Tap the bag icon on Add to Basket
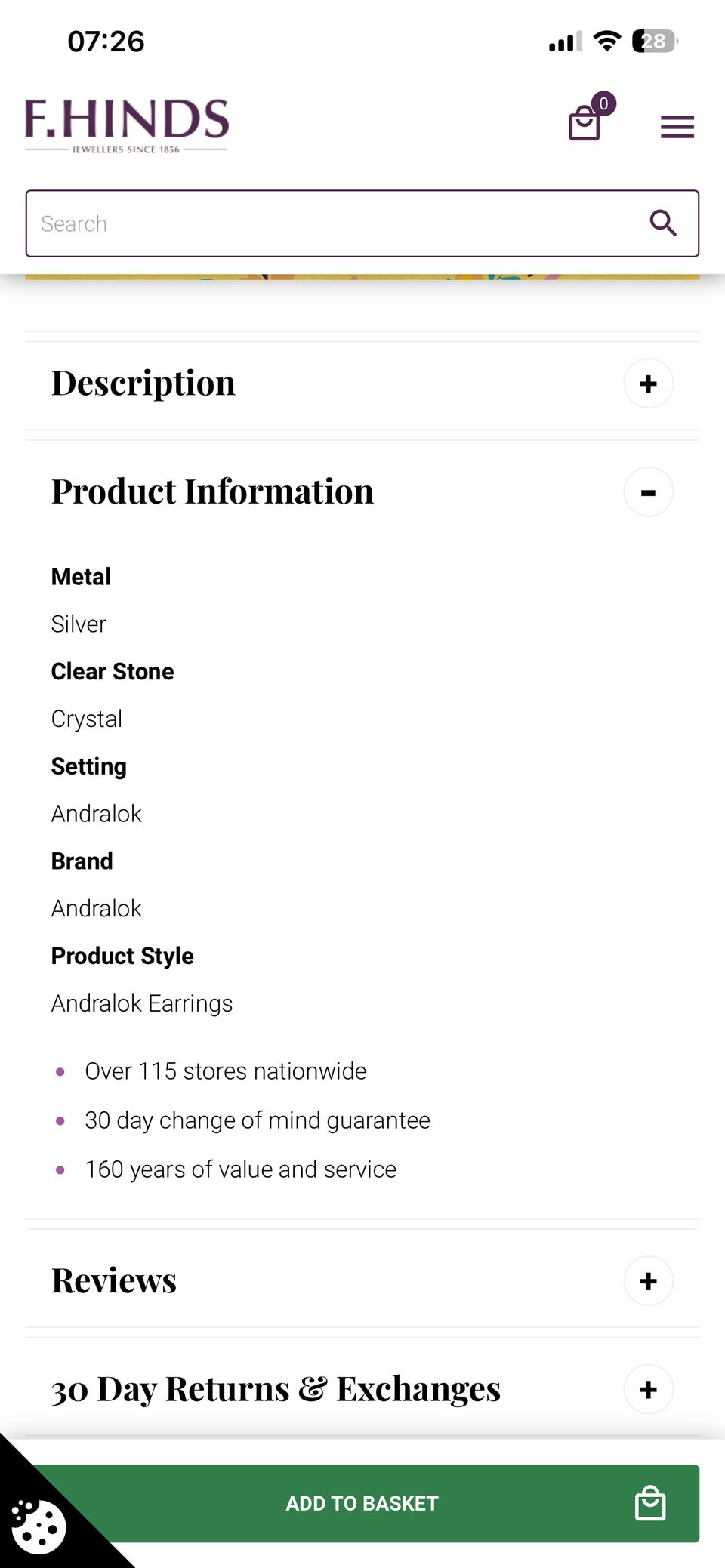 coord(649,1503)
